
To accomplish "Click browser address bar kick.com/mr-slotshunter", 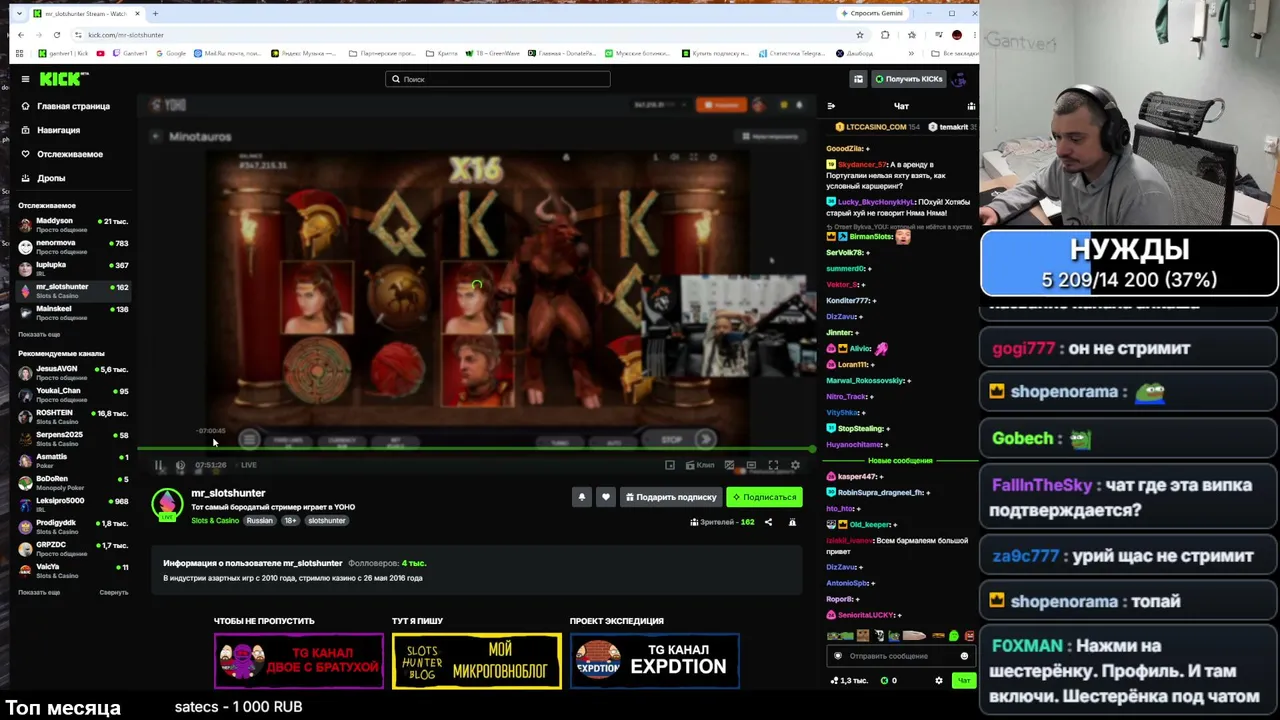I will click(460, 35).
